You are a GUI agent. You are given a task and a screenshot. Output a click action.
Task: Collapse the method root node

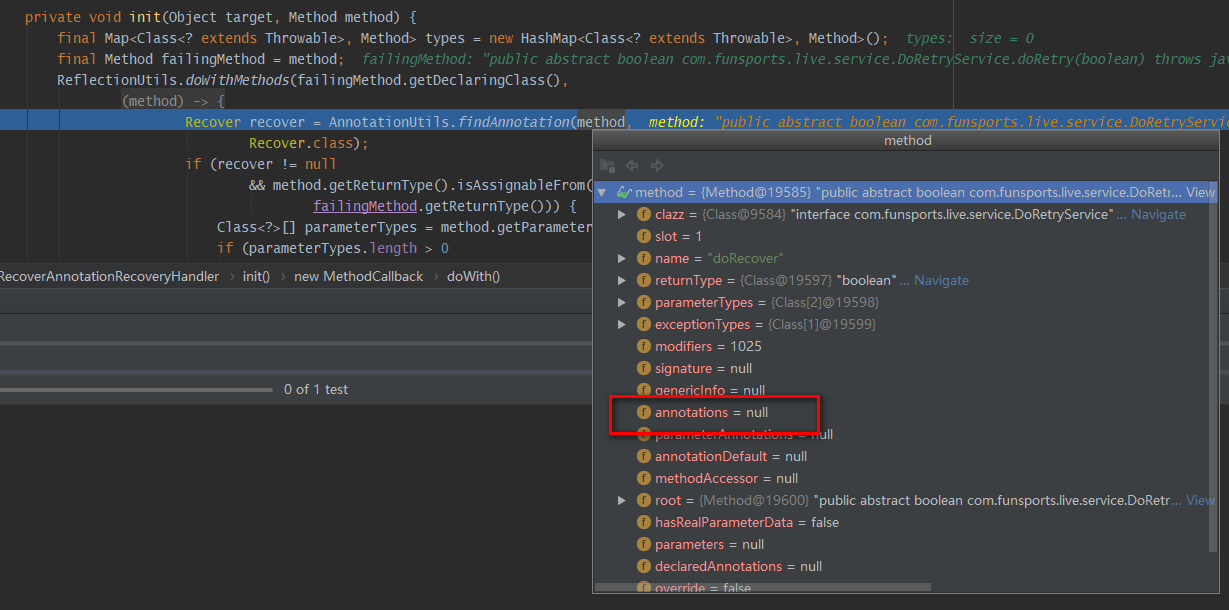[601, 192]
